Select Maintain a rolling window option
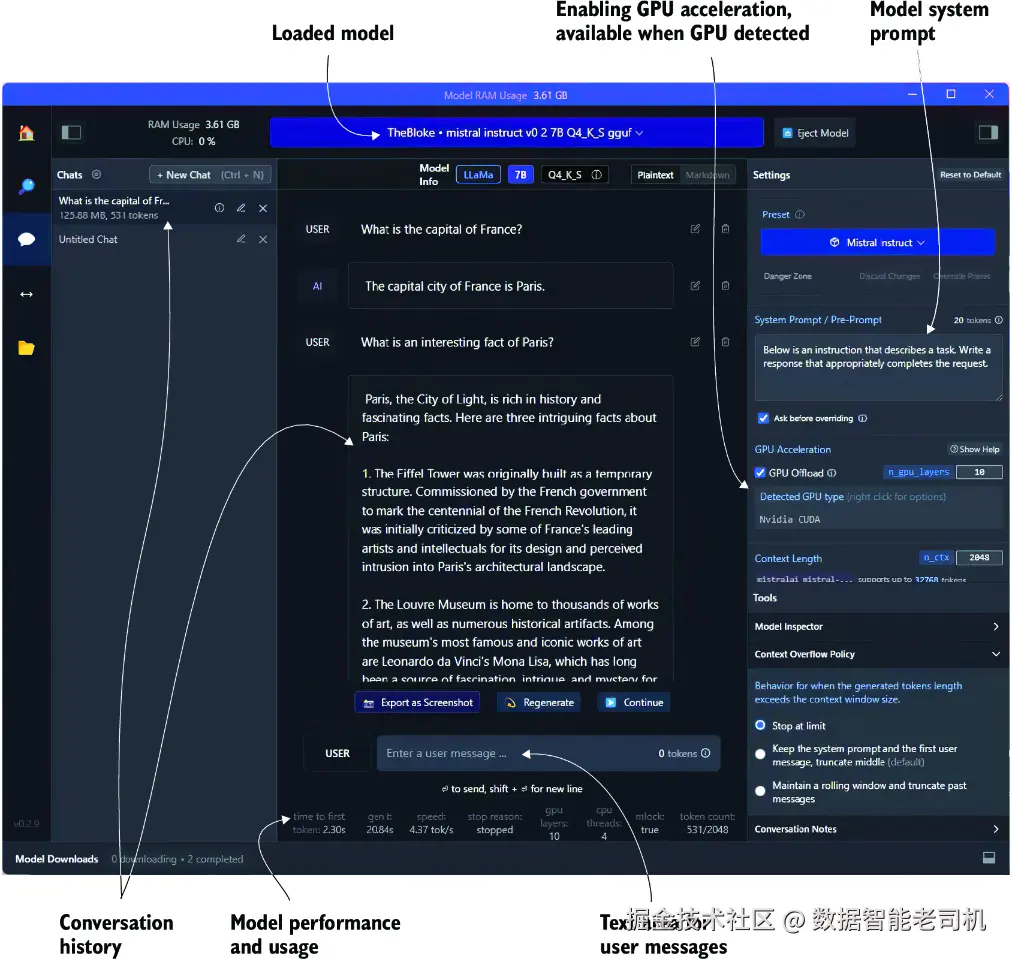Image resolution: width=1012 pixels, height=959 pixels. tap(760, 790)
